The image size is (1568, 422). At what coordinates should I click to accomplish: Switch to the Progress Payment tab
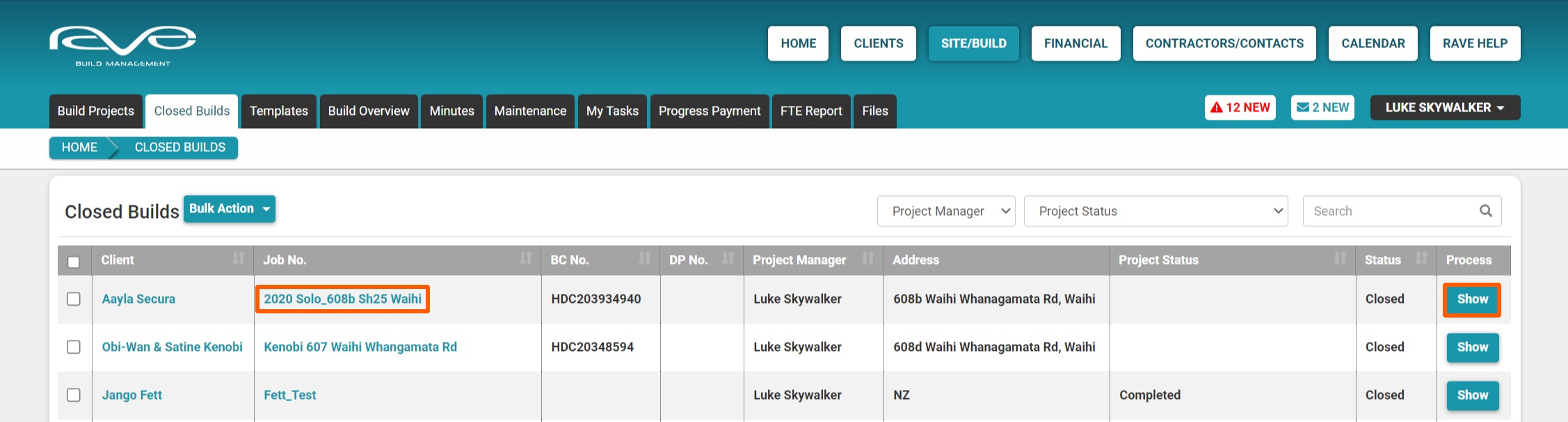710,111
